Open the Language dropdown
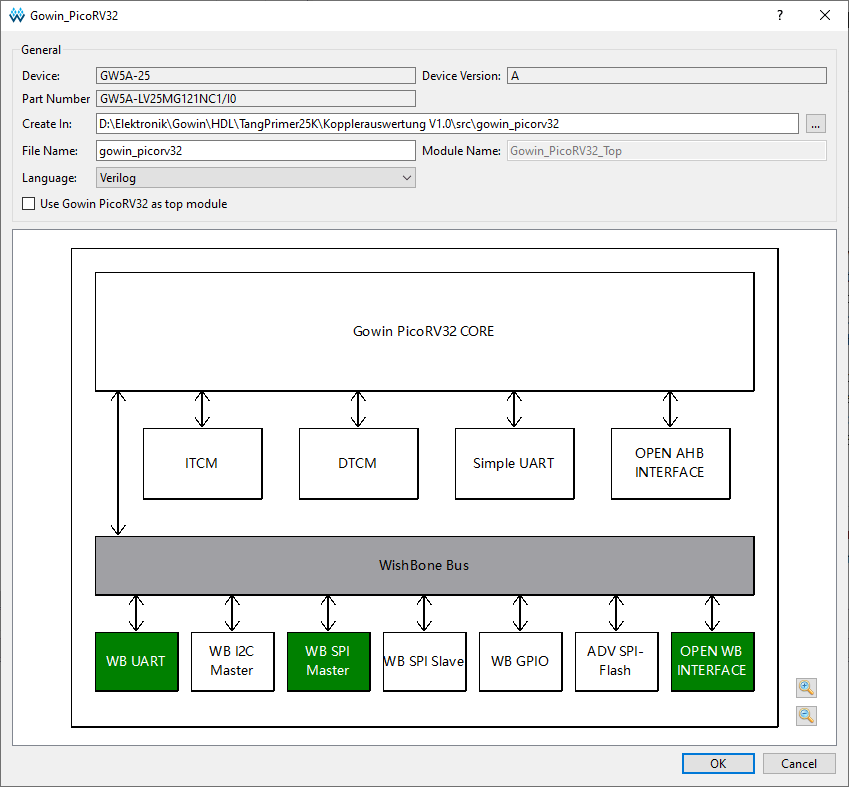 pos(256,178)
